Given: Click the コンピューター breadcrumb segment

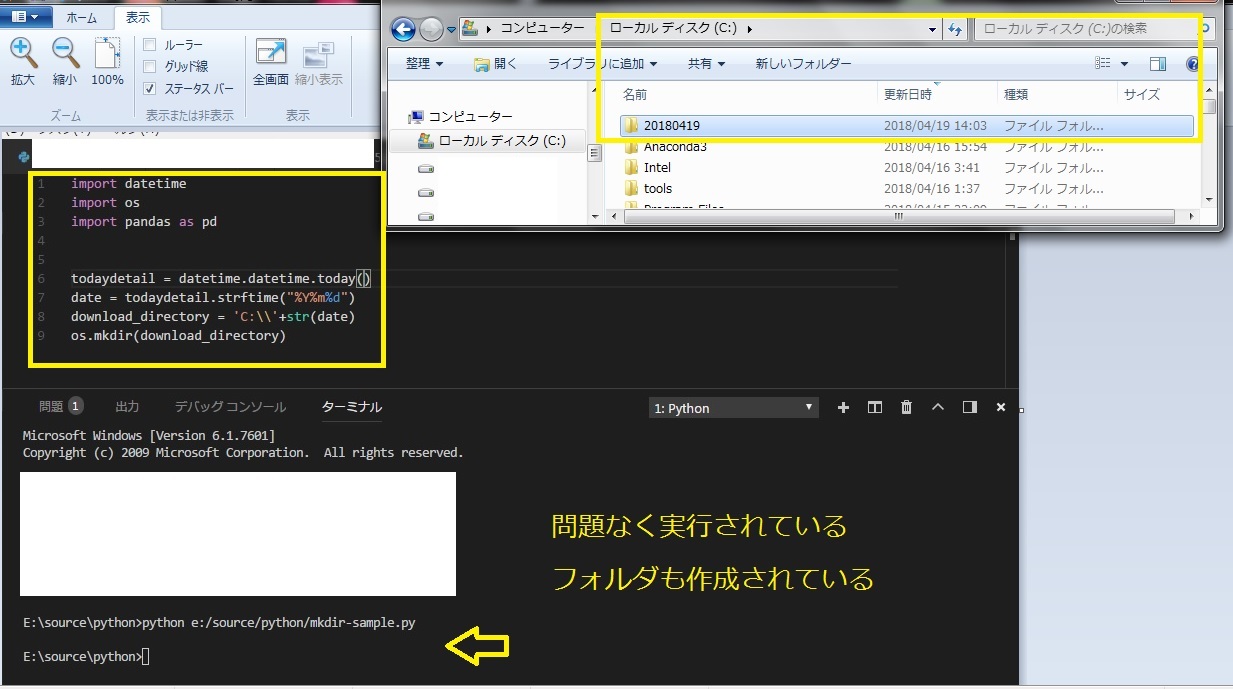Looking at the screenshot, I should click(x=542, y=29).
